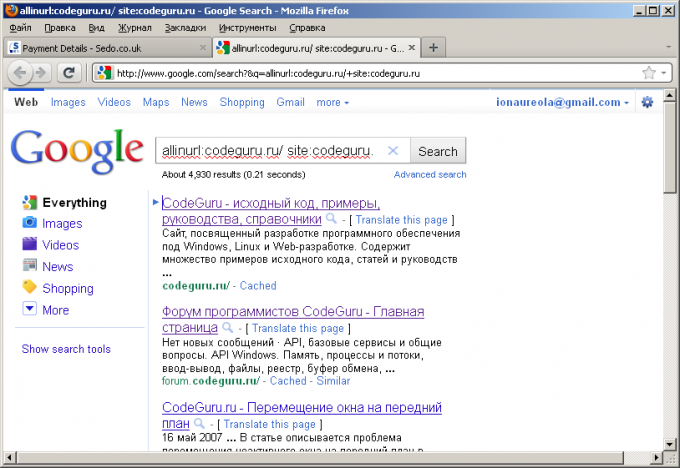Open Cached link for codeguru.ru/
Viewport: 680px width, 468px height.
(x=258, y=285)
